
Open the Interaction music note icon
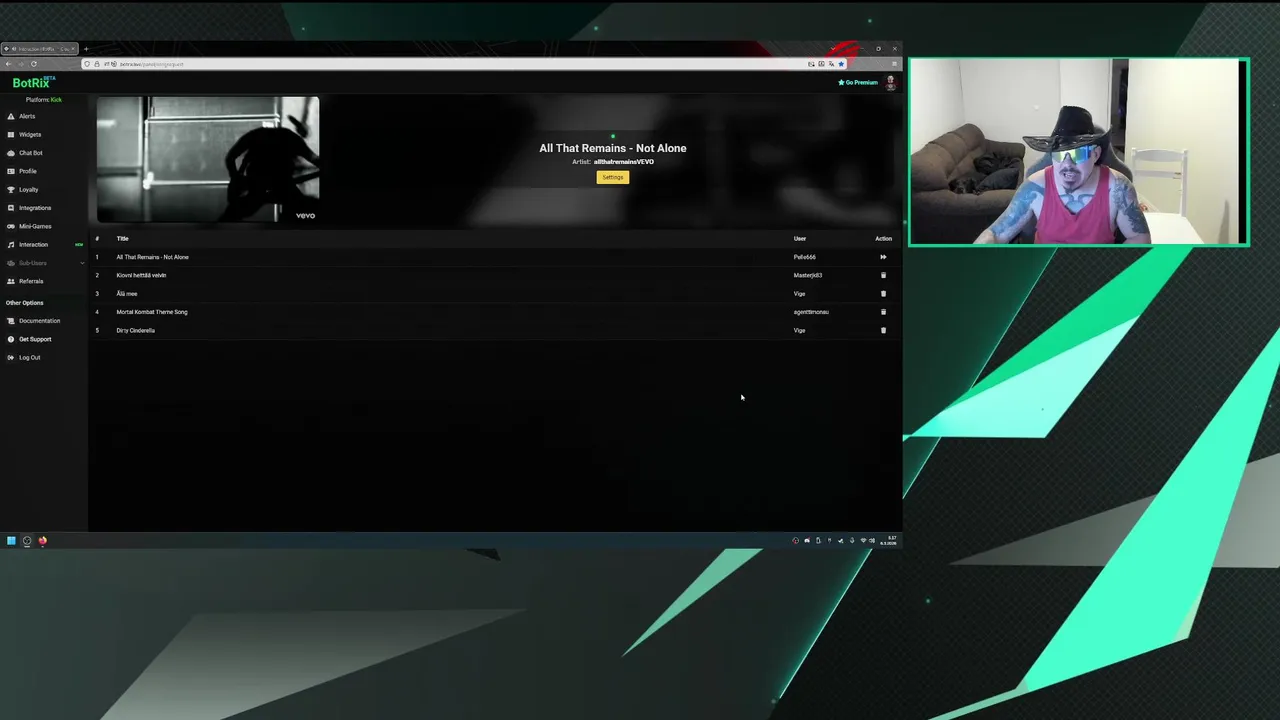[x=11, y=244]
